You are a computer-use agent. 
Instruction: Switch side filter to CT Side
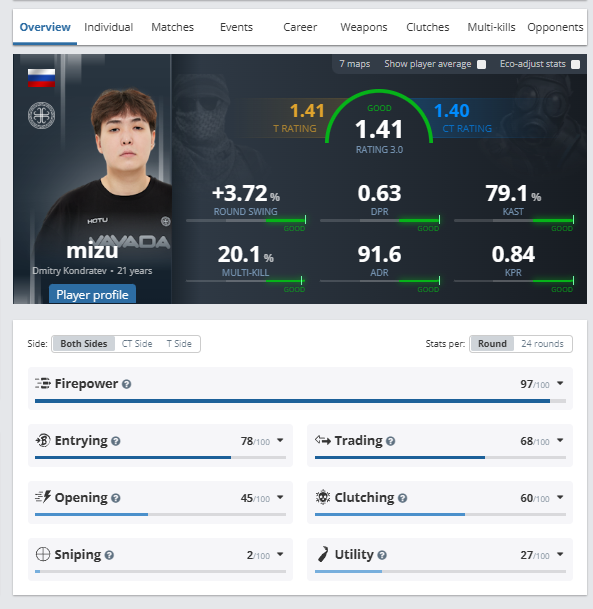[x=137, y=344]
